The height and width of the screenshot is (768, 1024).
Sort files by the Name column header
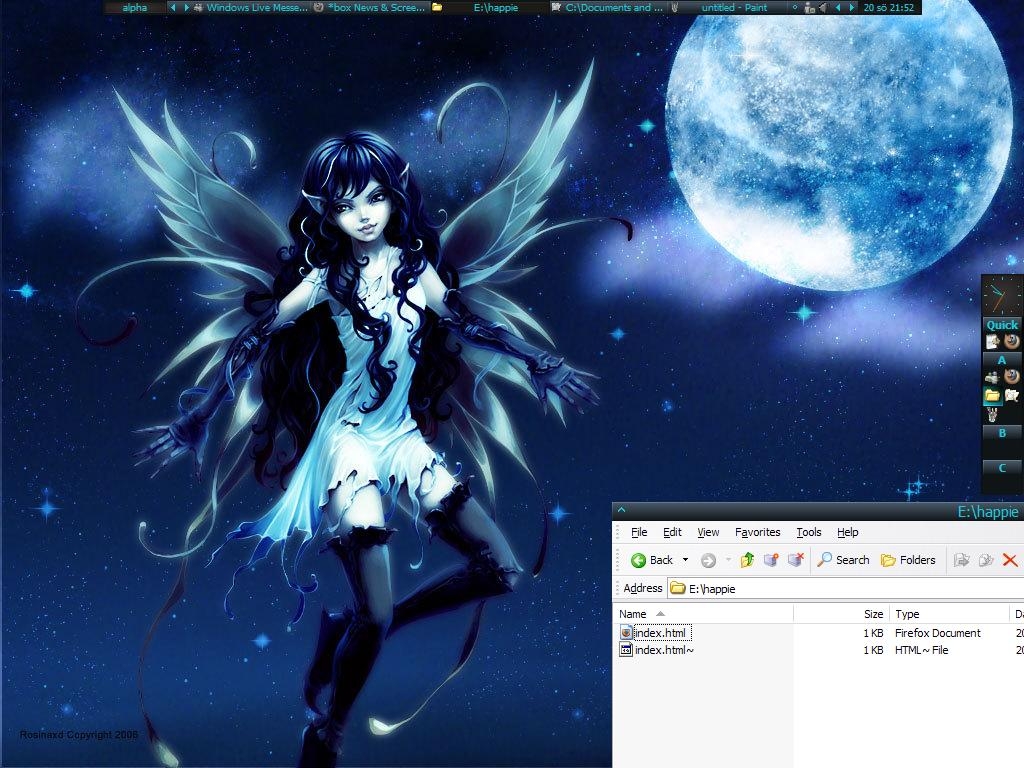(x=705, y=614)
